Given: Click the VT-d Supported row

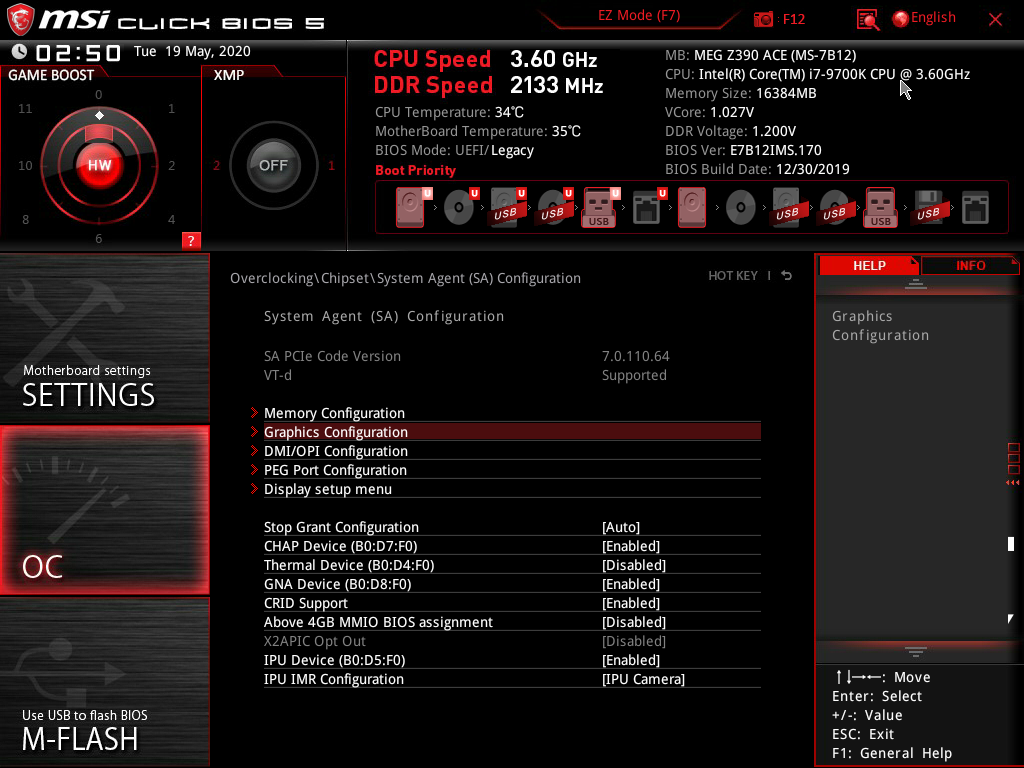Looking at the screenshot, I should pos(465,375).
